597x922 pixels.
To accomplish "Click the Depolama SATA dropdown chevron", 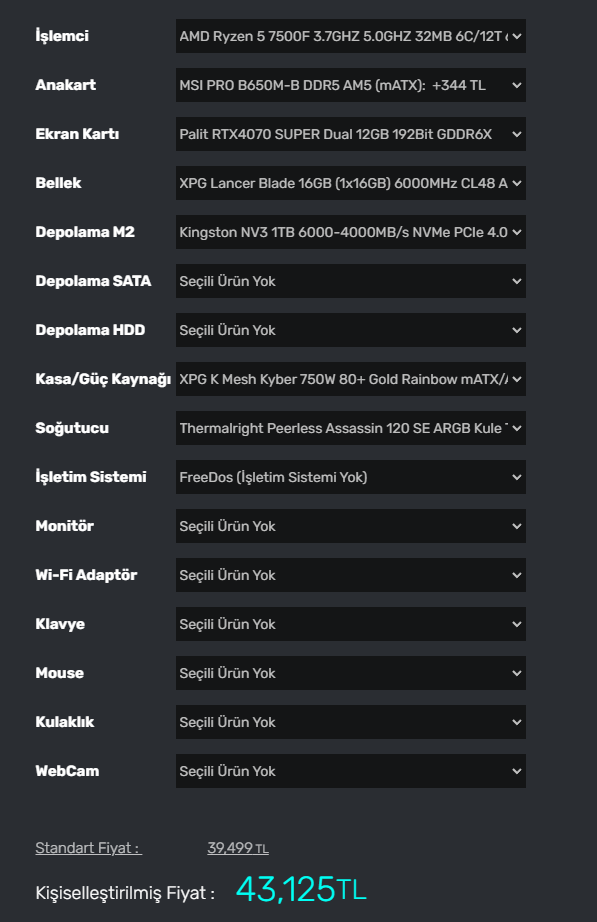I will (x=516, y=281).
